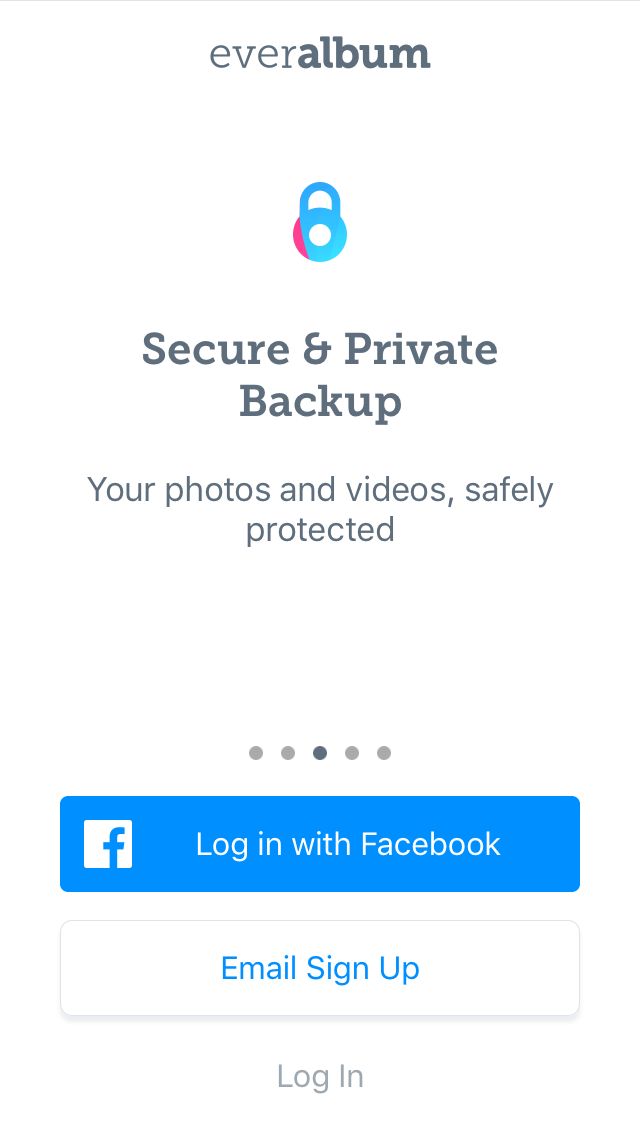Tap the word 'Facebook' on blue button
This screenshot has width=640, height=1136.
[x=431, y=844]
